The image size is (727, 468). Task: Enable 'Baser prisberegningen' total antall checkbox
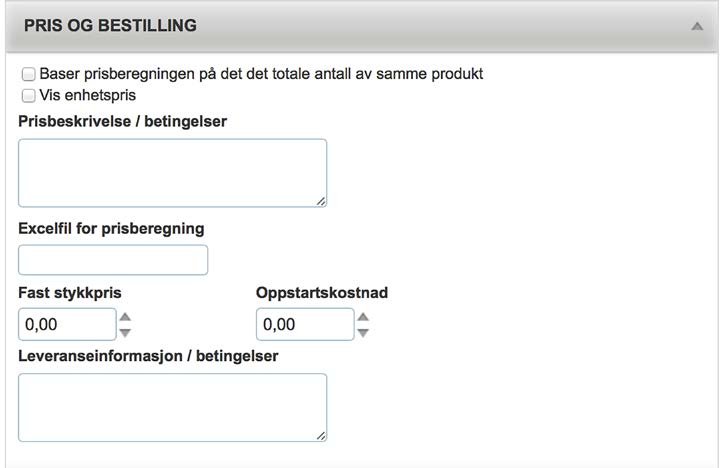pyautogui.click(x=29, y=74)
